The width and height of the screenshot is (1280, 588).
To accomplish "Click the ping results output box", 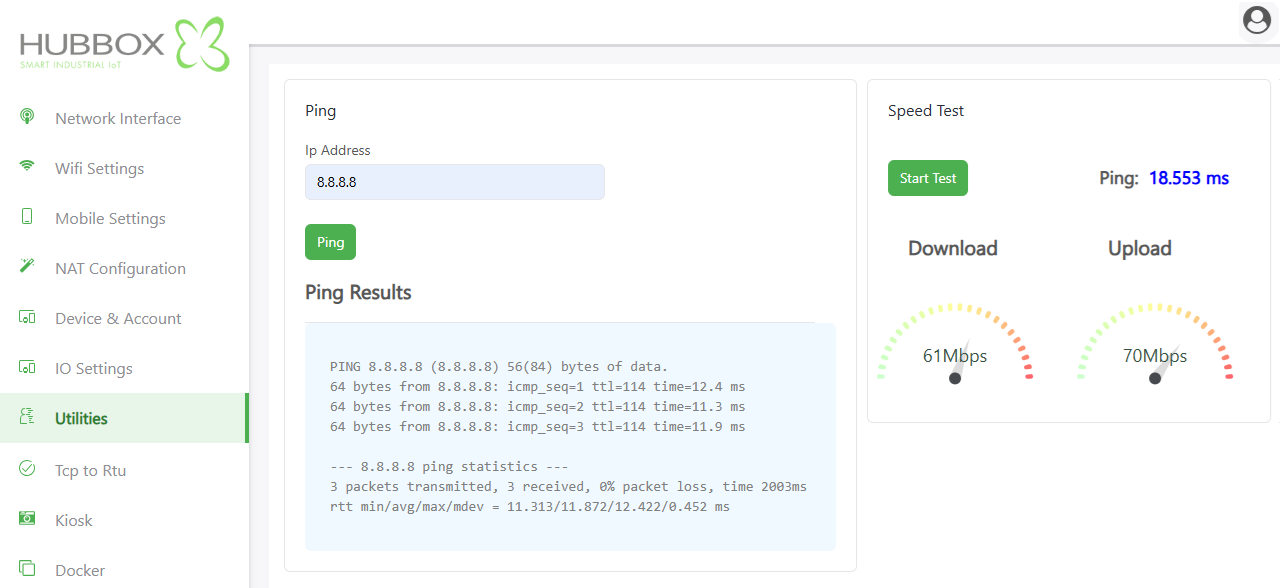I will (569, 437).
